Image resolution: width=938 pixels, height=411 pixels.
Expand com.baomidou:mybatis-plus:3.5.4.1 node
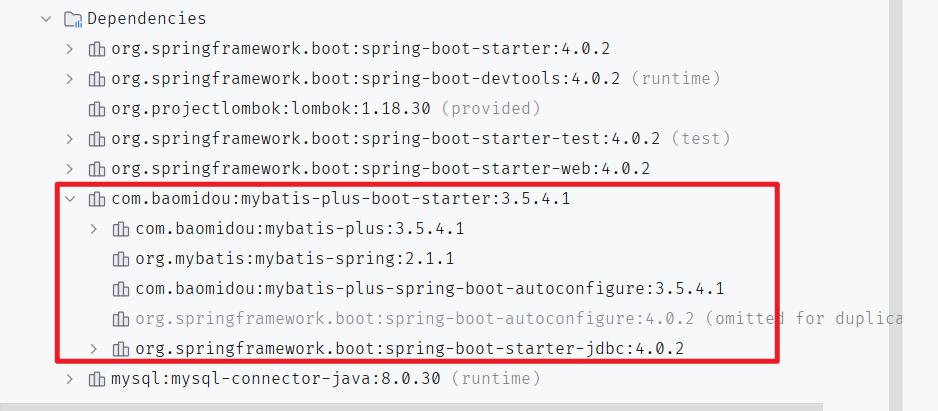coord(93,229)
